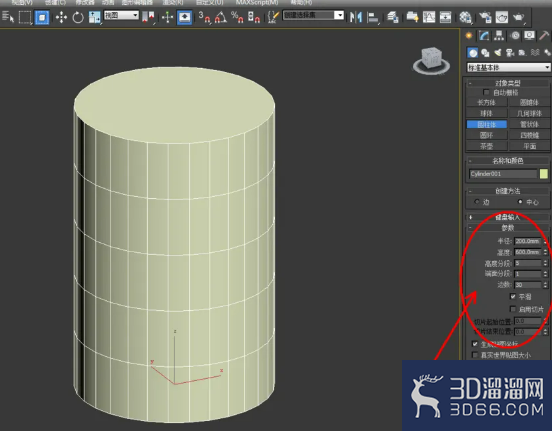This screenshot has width=552, height=431.
Task: Open Standard Primitives category dropdown
Action: click(x=508, y=67)
